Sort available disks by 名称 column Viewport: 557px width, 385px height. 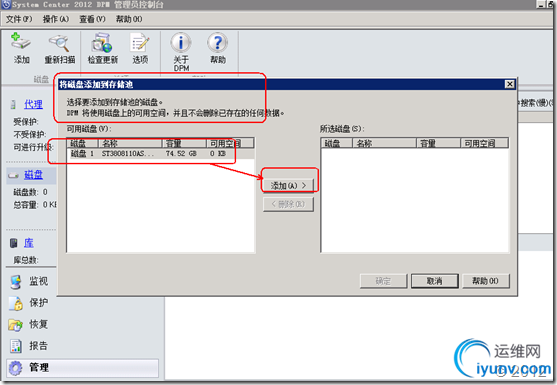(130, 143)
